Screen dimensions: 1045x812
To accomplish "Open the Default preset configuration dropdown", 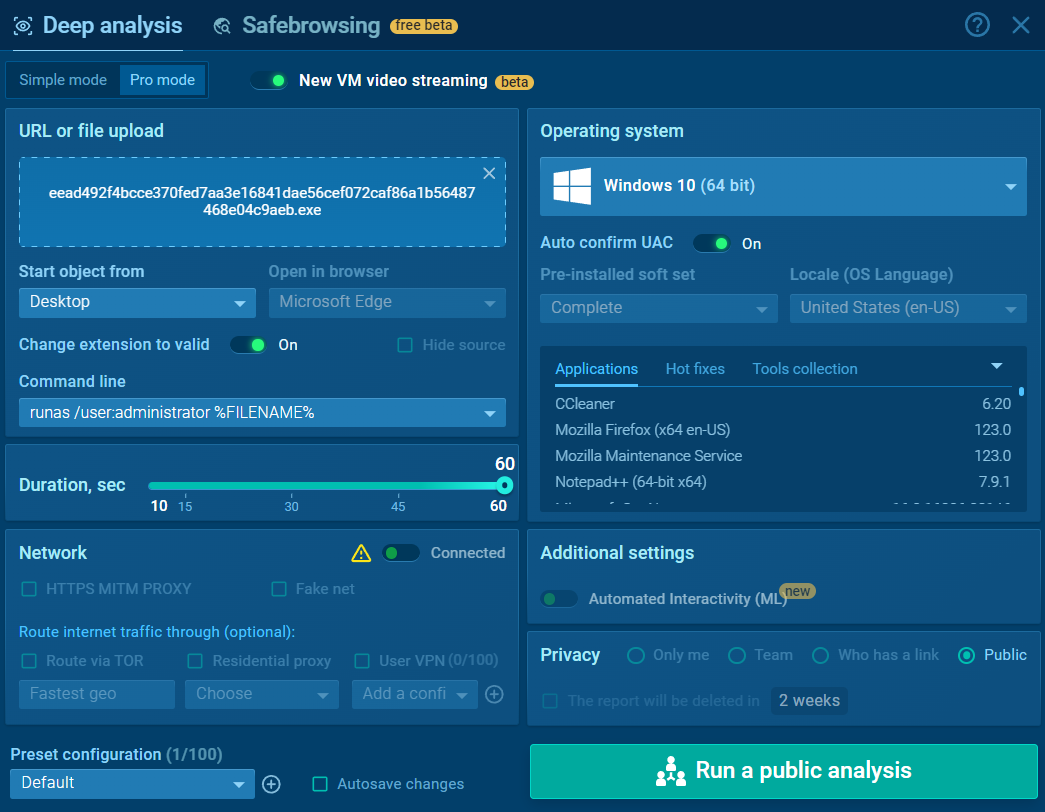I will [132, 783].
